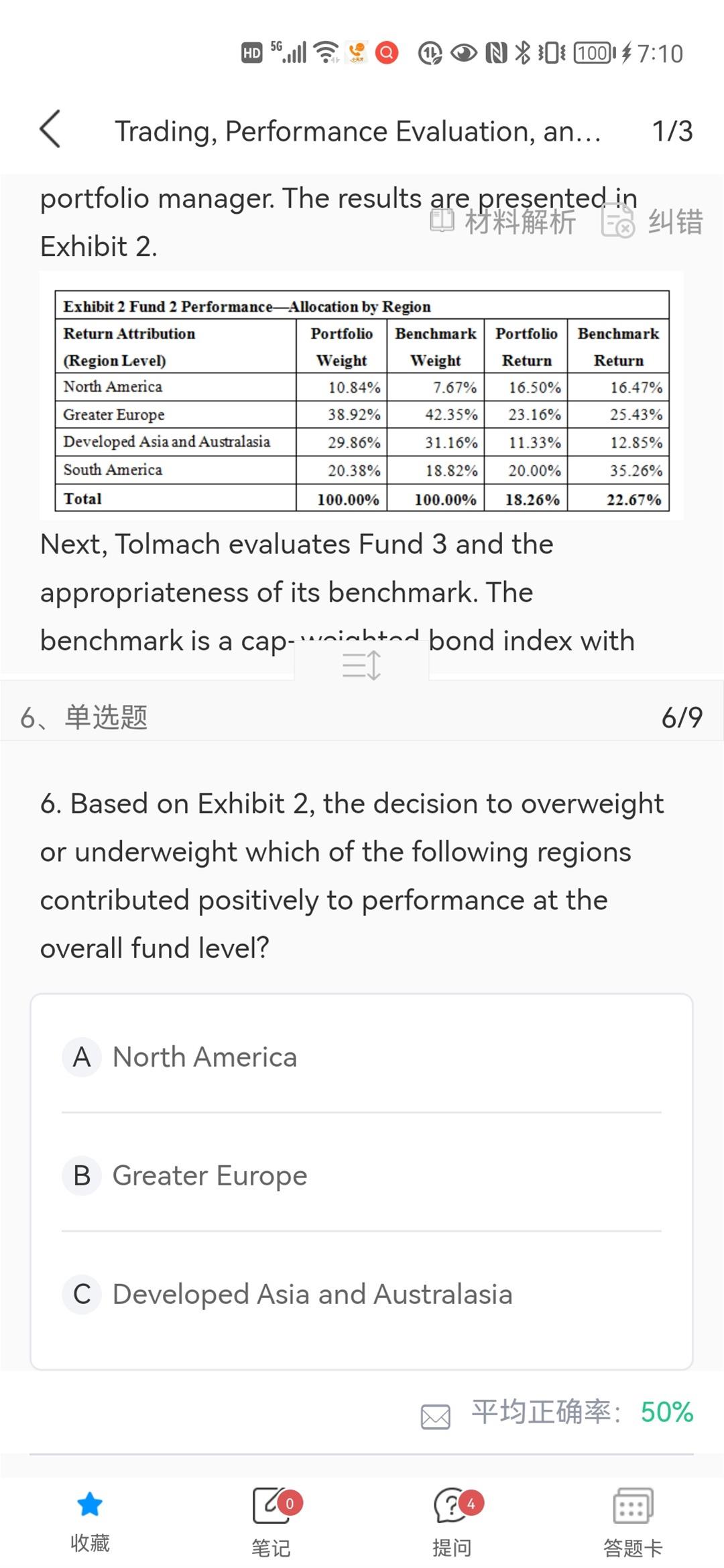This screenshot has height=1568, width=724.
Task: Tap the 单选题 question type label
Action: click(106, 718)
